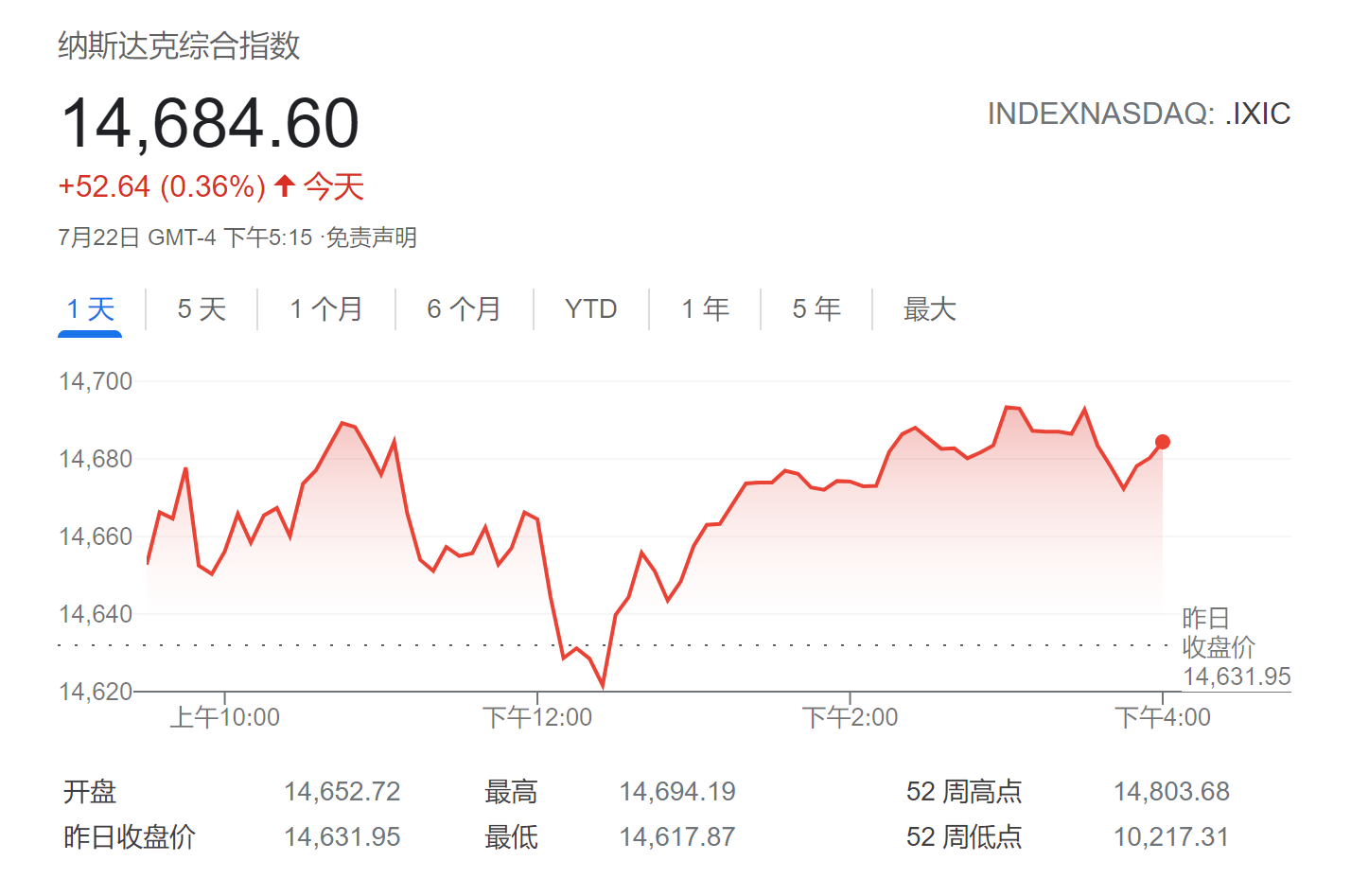
Task: Click the 昨日收盘价 14,631.95 chart label
Action: pyautogui.click(x=1237, y=647)
